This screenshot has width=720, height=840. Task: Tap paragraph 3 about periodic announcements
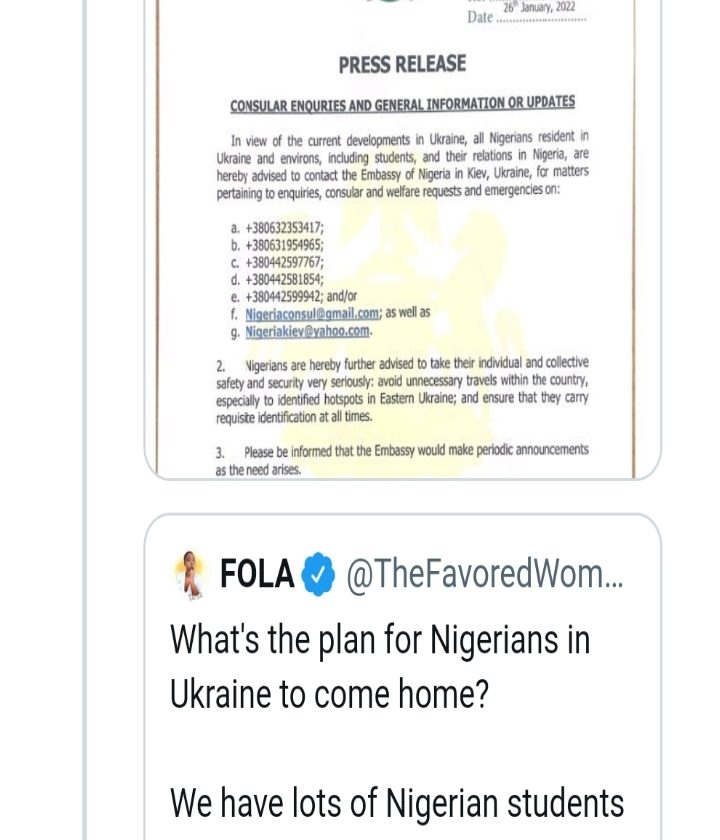tap(402, 459)
